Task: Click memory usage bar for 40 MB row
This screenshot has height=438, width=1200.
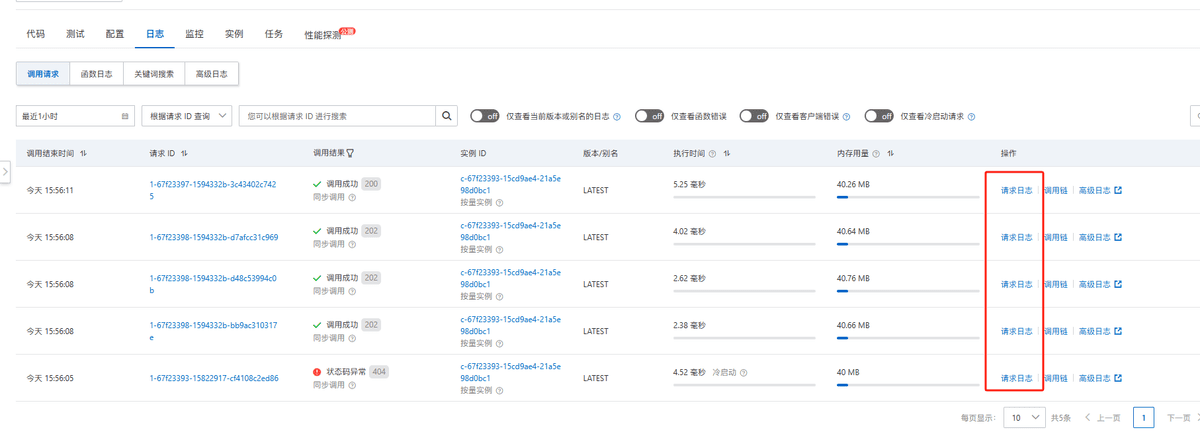Action: pos(907,385)
